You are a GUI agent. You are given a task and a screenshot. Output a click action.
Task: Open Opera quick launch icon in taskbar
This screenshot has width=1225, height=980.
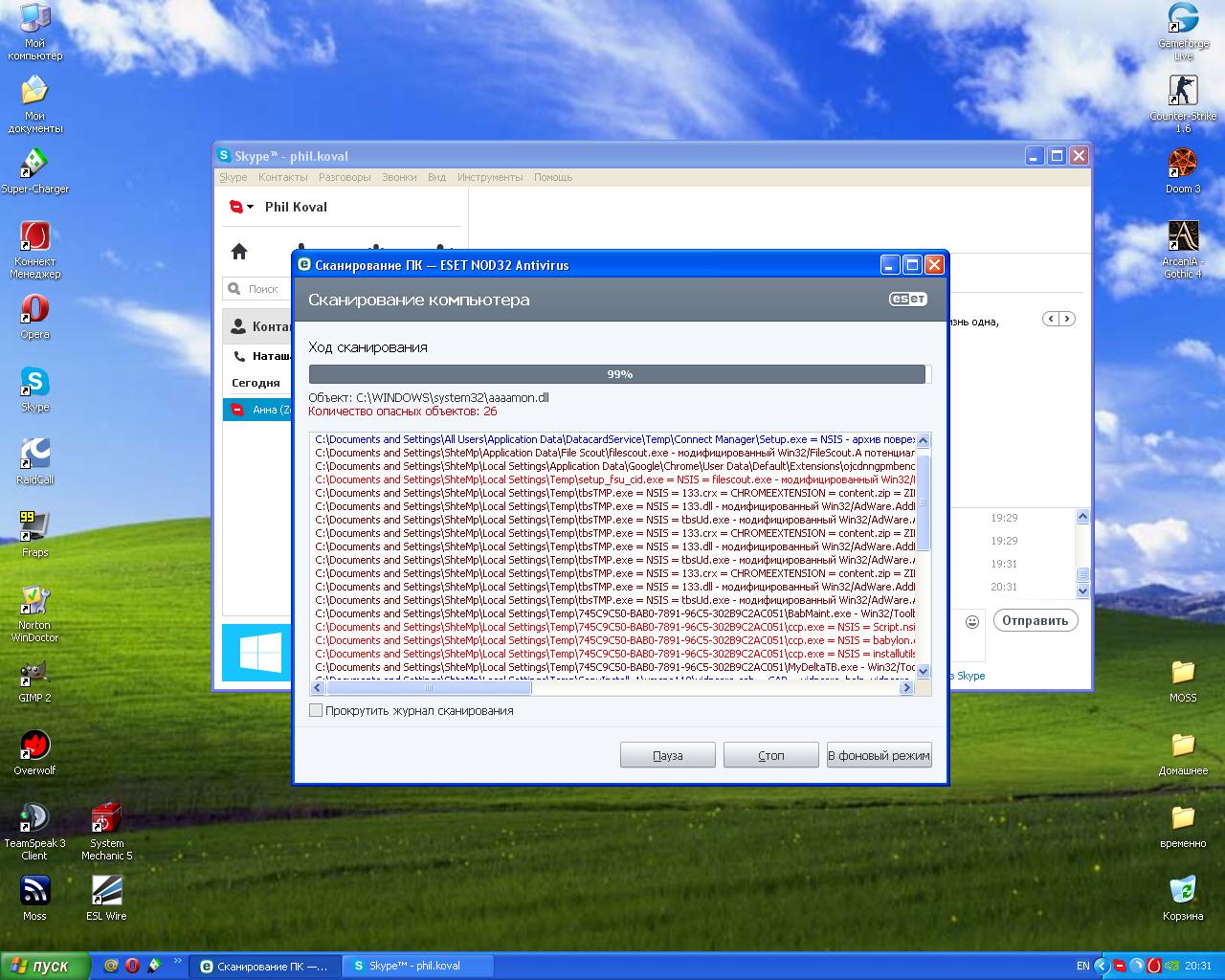(132, 966)
